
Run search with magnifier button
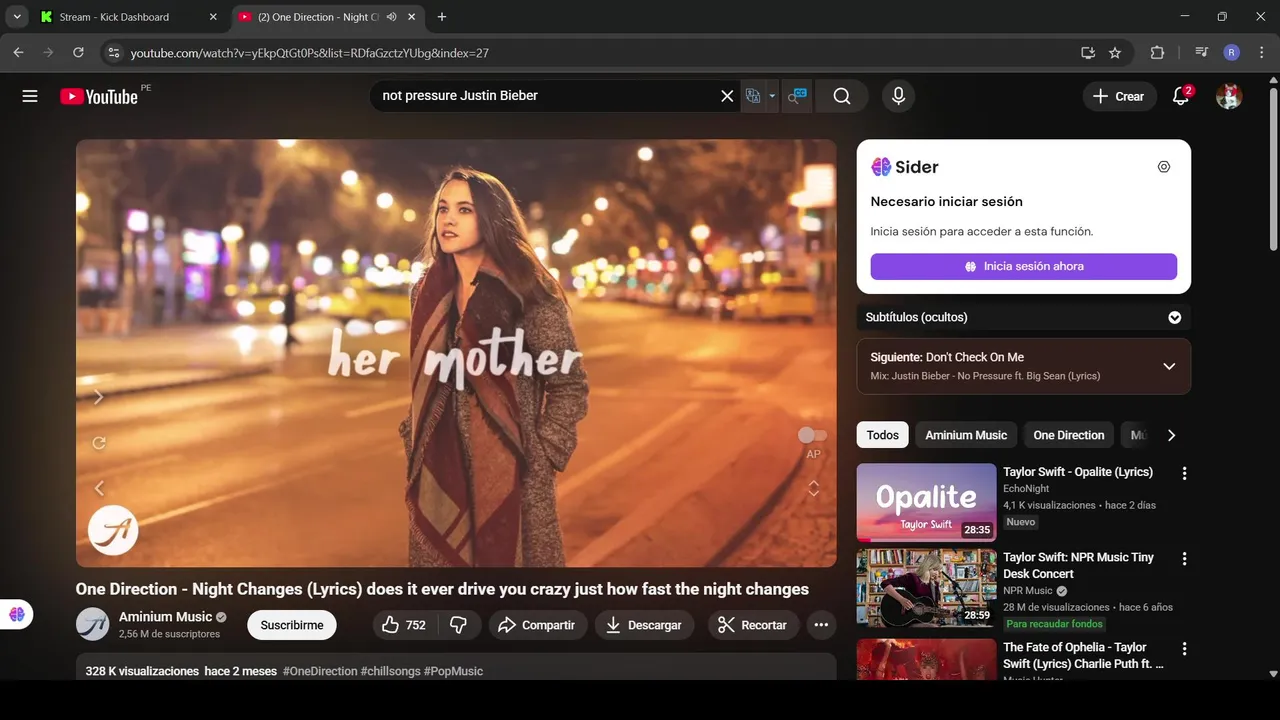[842, 96]
